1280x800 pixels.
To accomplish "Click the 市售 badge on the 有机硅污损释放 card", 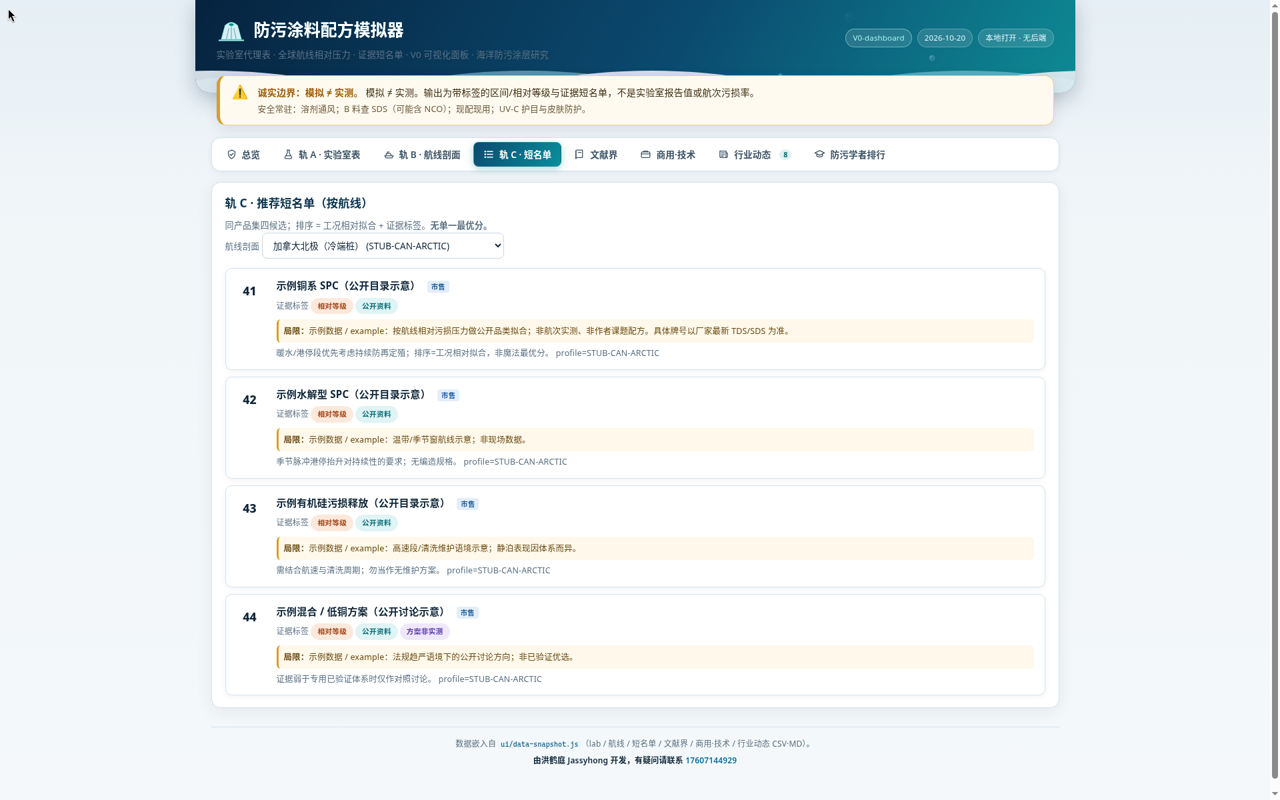I will (x=467, y=505).
